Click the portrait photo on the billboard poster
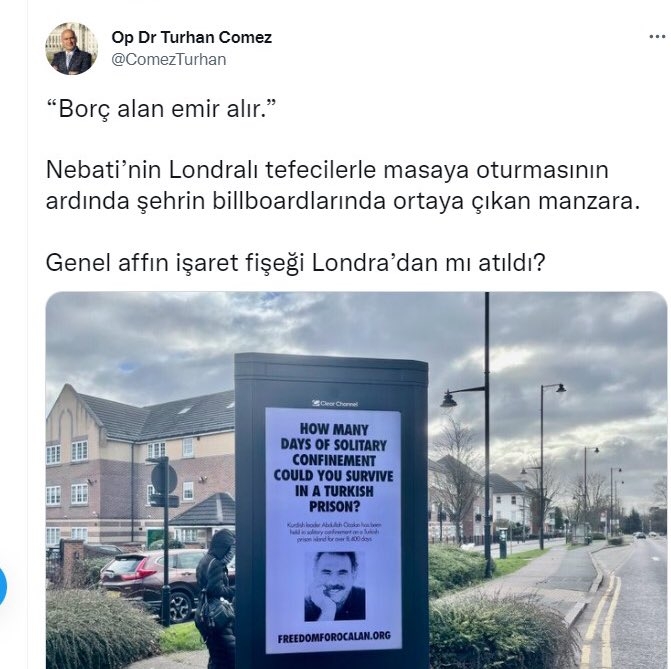 [x=335, y=586]
